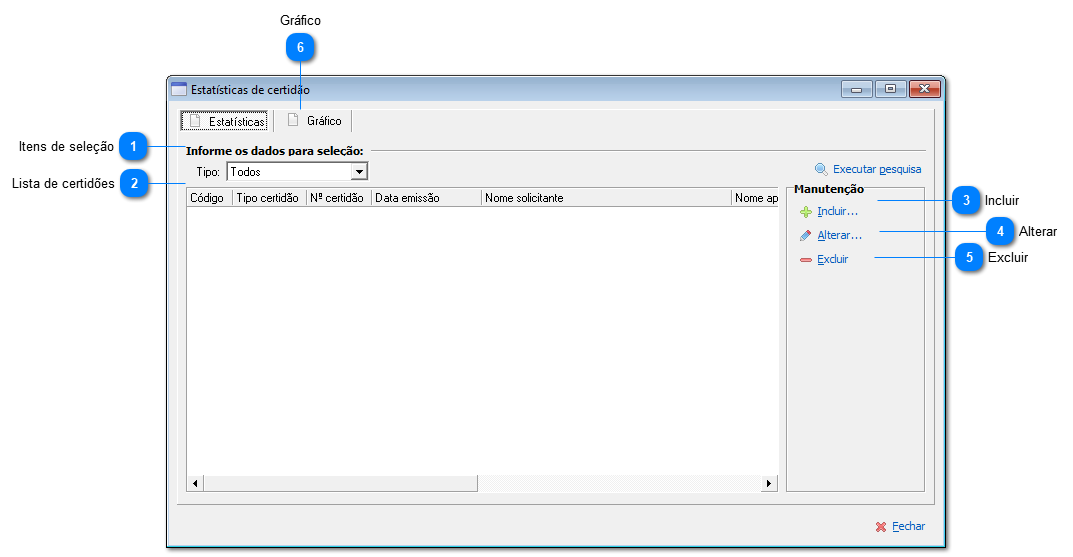1073x557 pixels.
Task: Click the horizontal scrollbar thumb
Action: (340, 484)
